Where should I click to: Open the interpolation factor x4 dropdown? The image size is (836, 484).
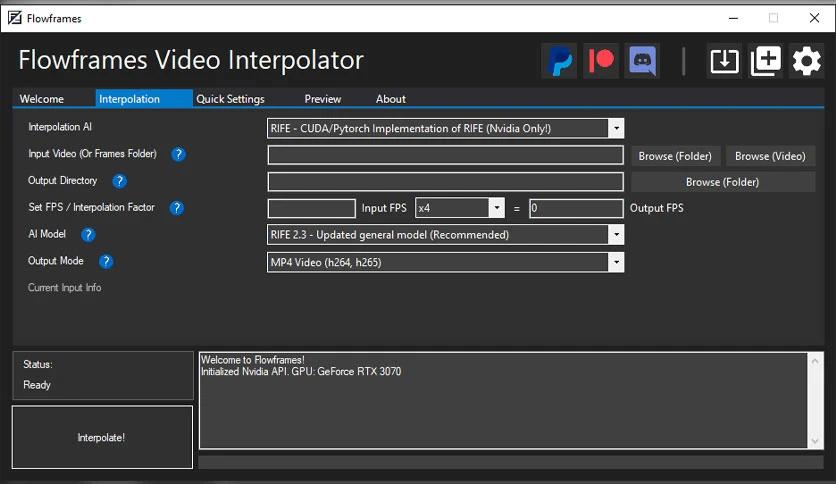(496, 208)
